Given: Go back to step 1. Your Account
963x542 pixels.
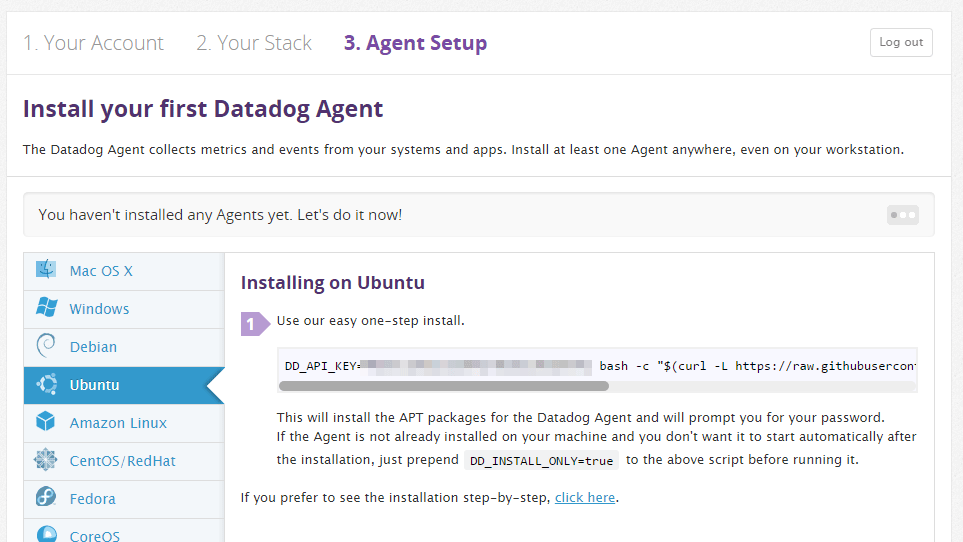Looking at the screenshot, I should (93, 43).
